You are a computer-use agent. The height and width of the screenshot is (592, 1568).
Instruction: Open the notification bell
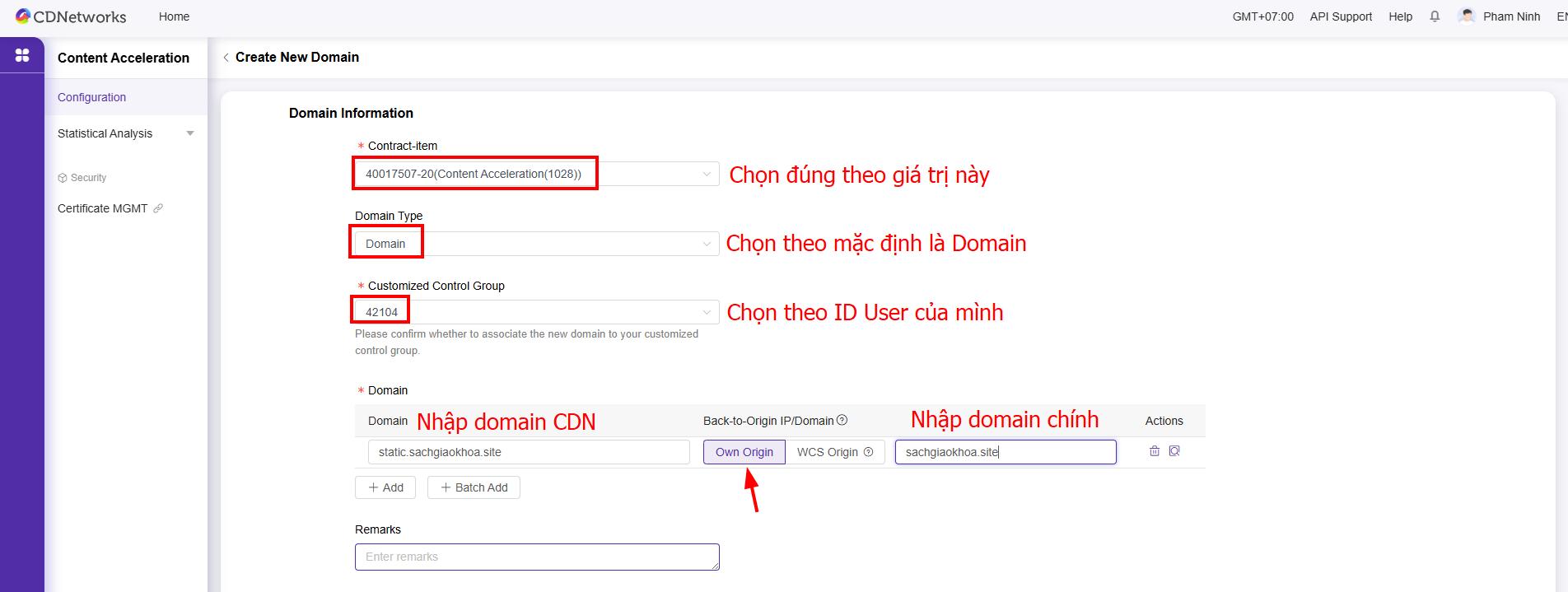click(1435, 16)
